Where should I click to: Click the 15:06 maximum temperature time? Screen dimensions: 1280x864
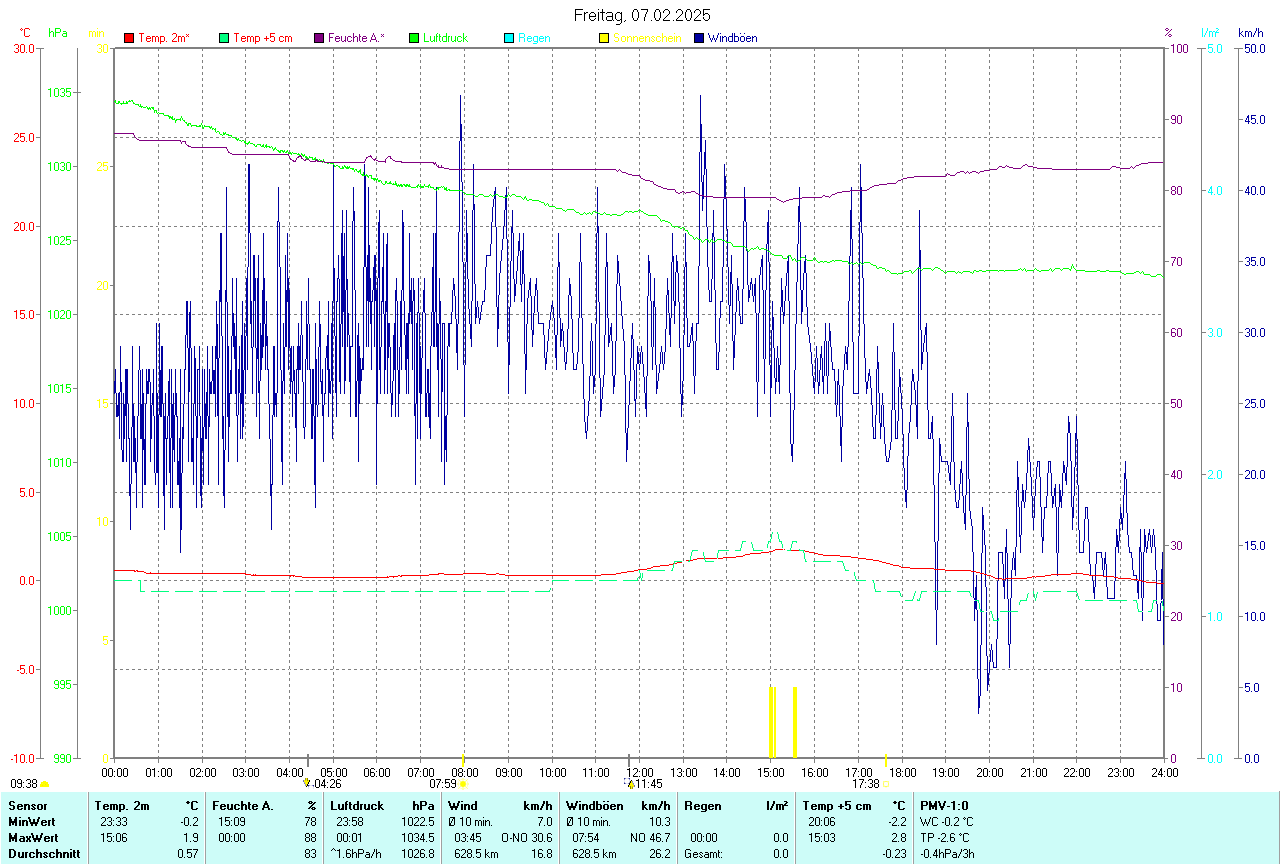coord(113,837)
